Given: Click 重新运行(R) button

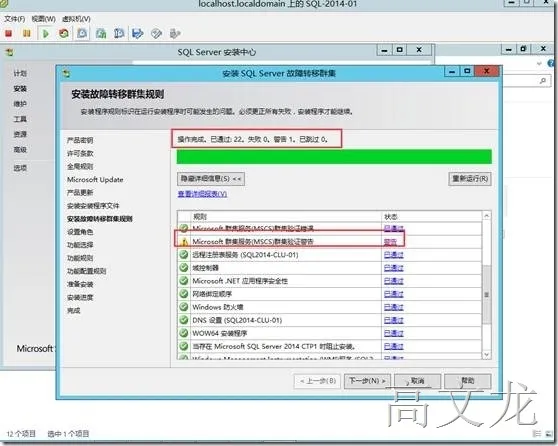Looking at the screenshot, I should pos(470,179).
